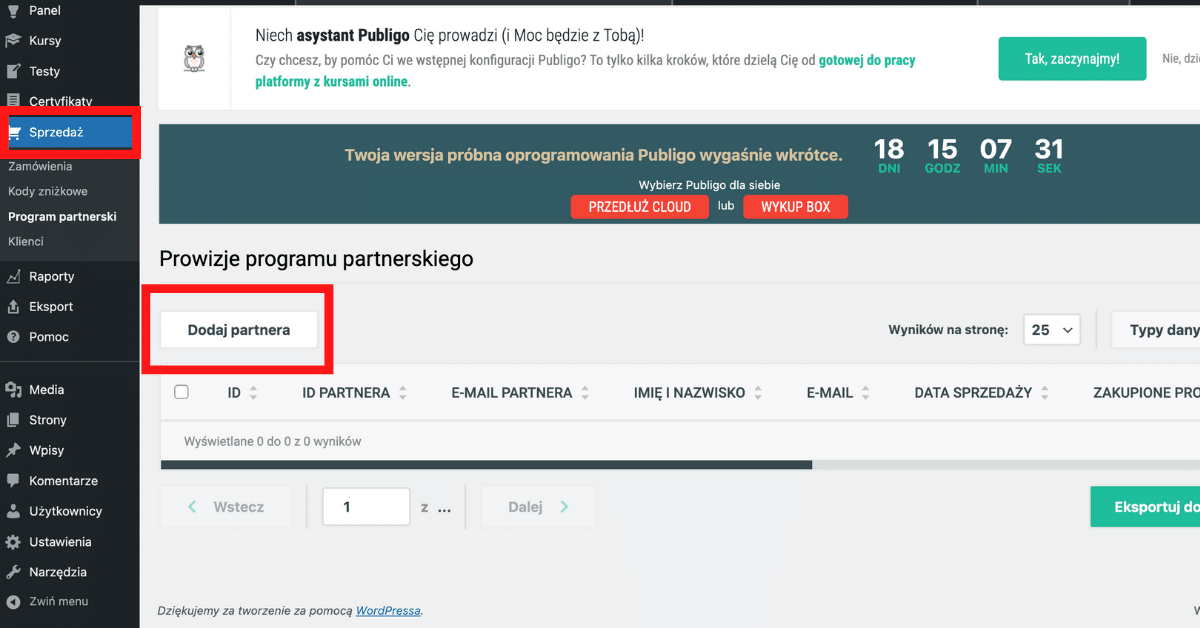Image resolution: width=1200 pixels, height=628 pixels.
Task: Click the Strony pages icon
Action: [x=13, y=420]
